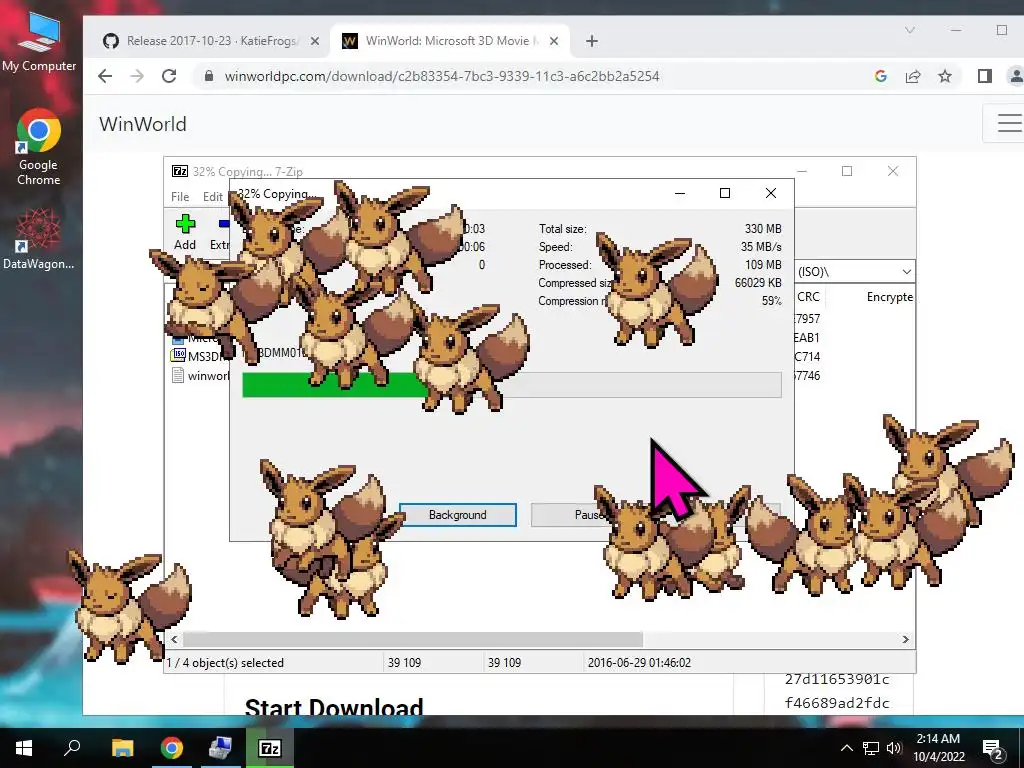Image resolution: width=1024 pixels, height=768 pixels.
Task: Close the WinWorld tab
Action: tap(554, 41)
